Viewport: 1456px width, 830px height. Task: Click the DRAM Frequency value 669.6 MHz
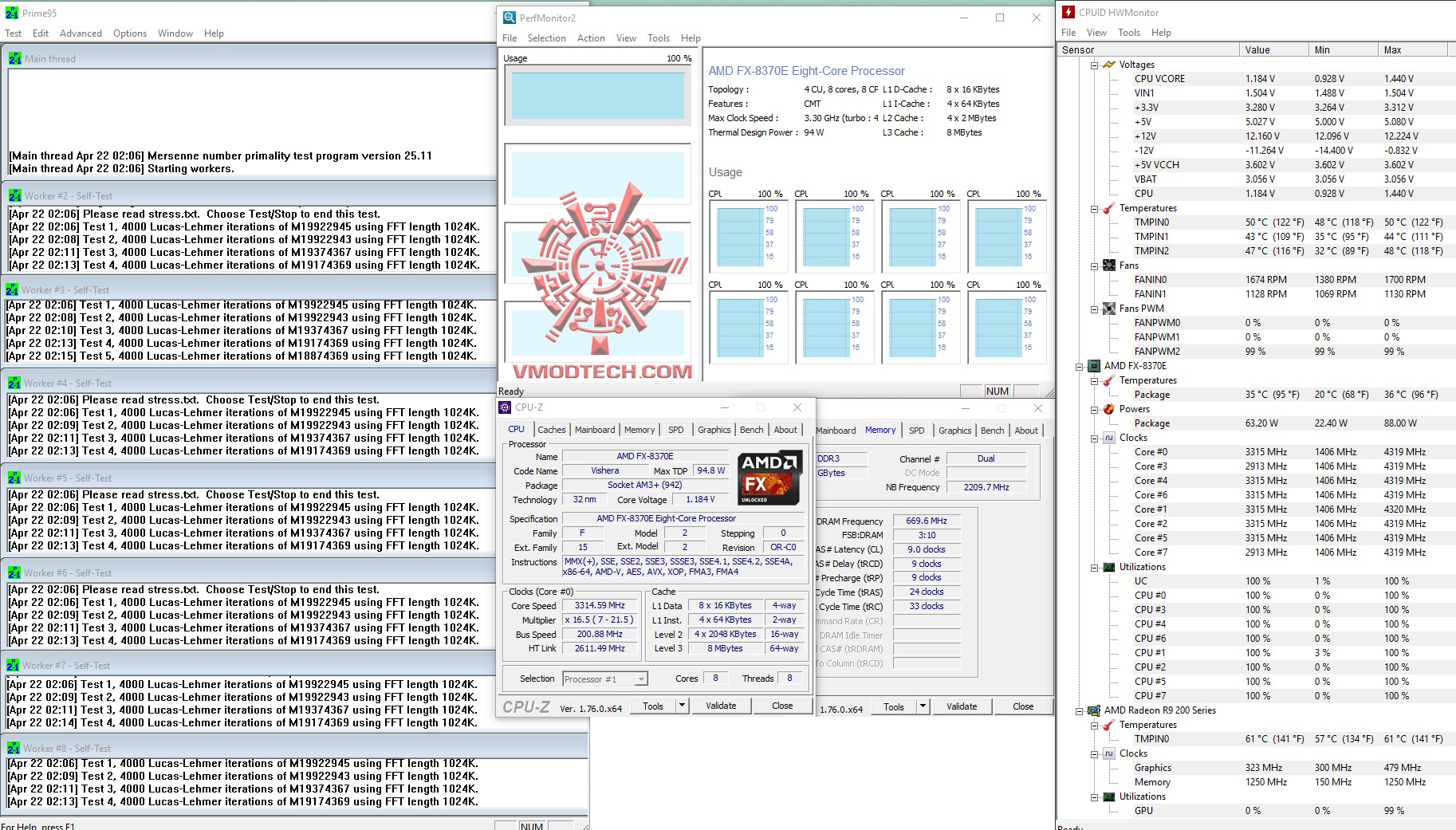[x=927, y=521]
